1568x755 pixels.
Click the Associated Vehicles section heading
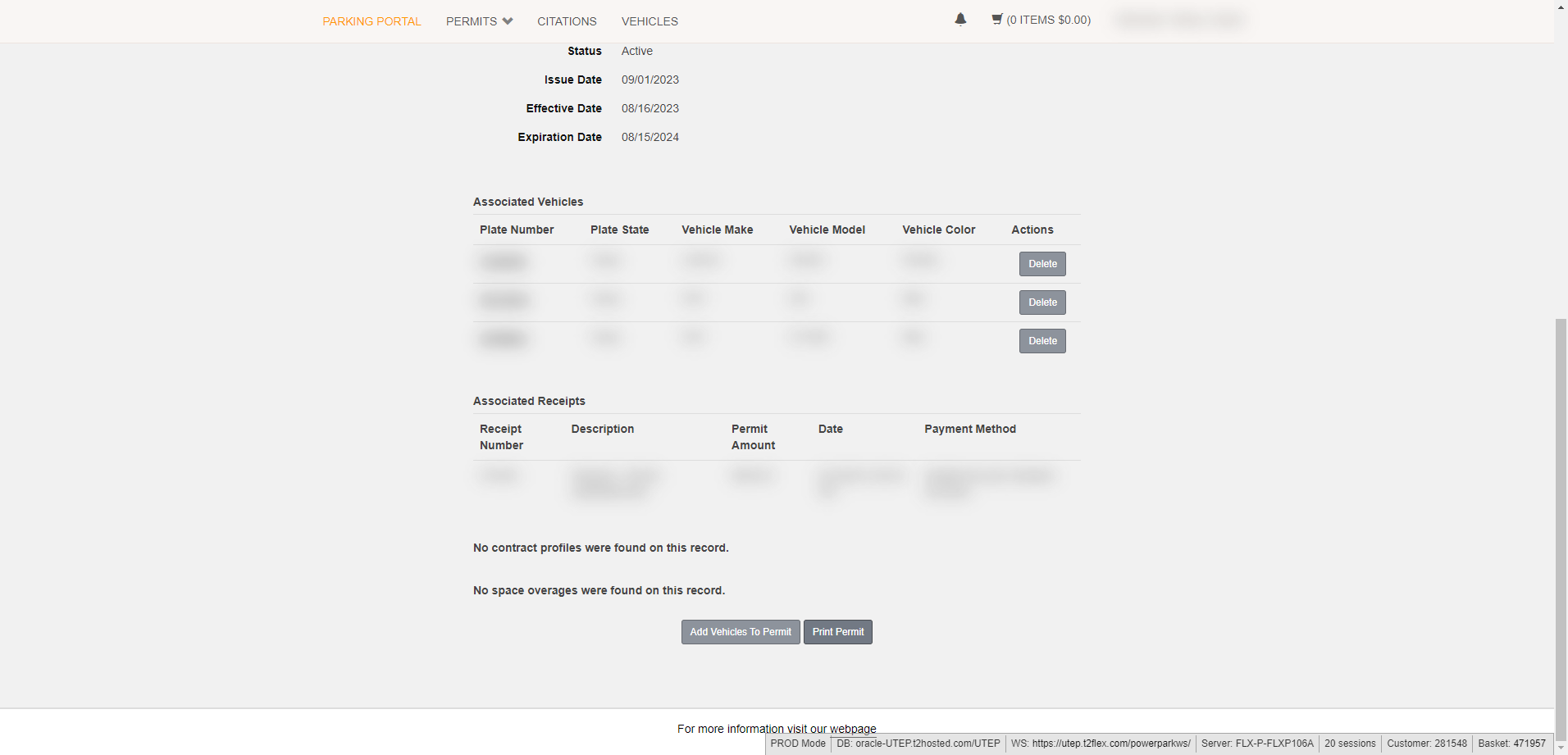tap(528, 202)
